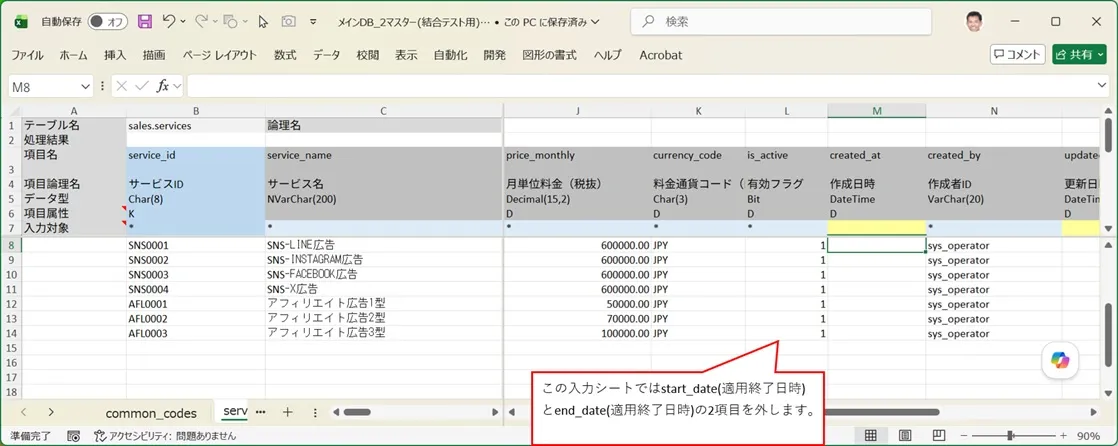Image resolution: width=1118 pixels, height=446 pixels.
Task: Click zoom out minus button
Action: [x=964, y=435]
